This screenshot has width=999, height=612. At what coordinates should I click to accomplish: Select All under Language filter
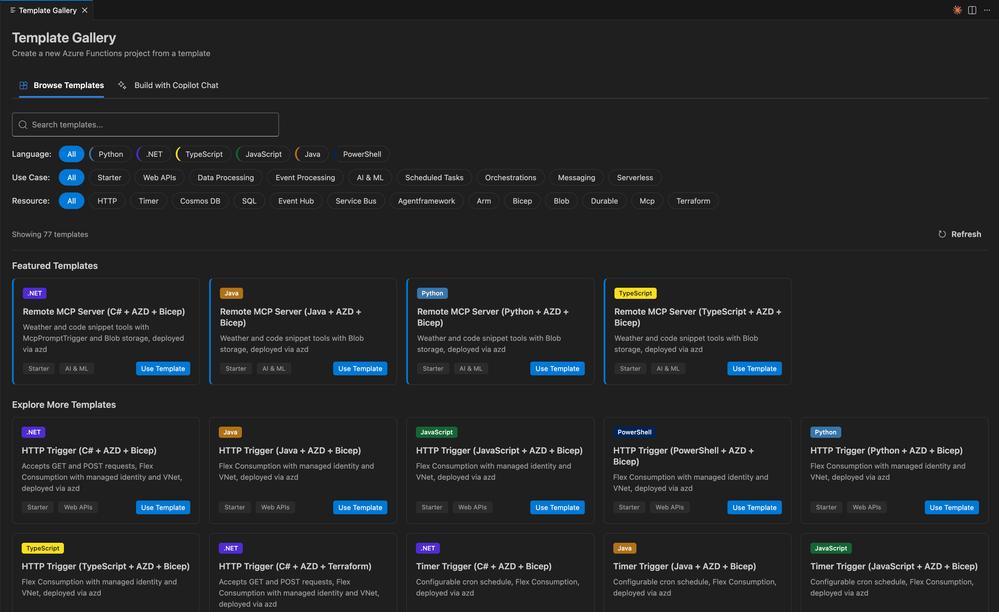[x=71, y=154]
